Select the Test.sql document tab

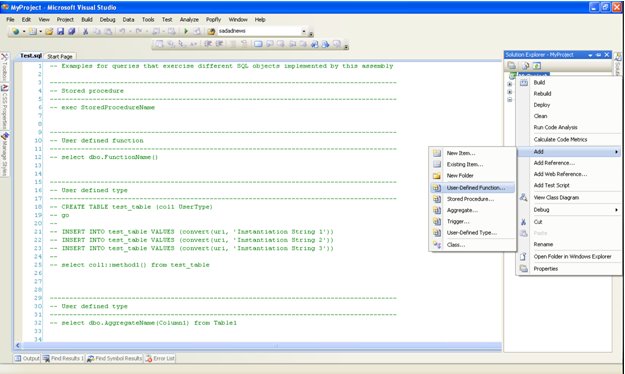pyautogui.click(x=31, y=56)
